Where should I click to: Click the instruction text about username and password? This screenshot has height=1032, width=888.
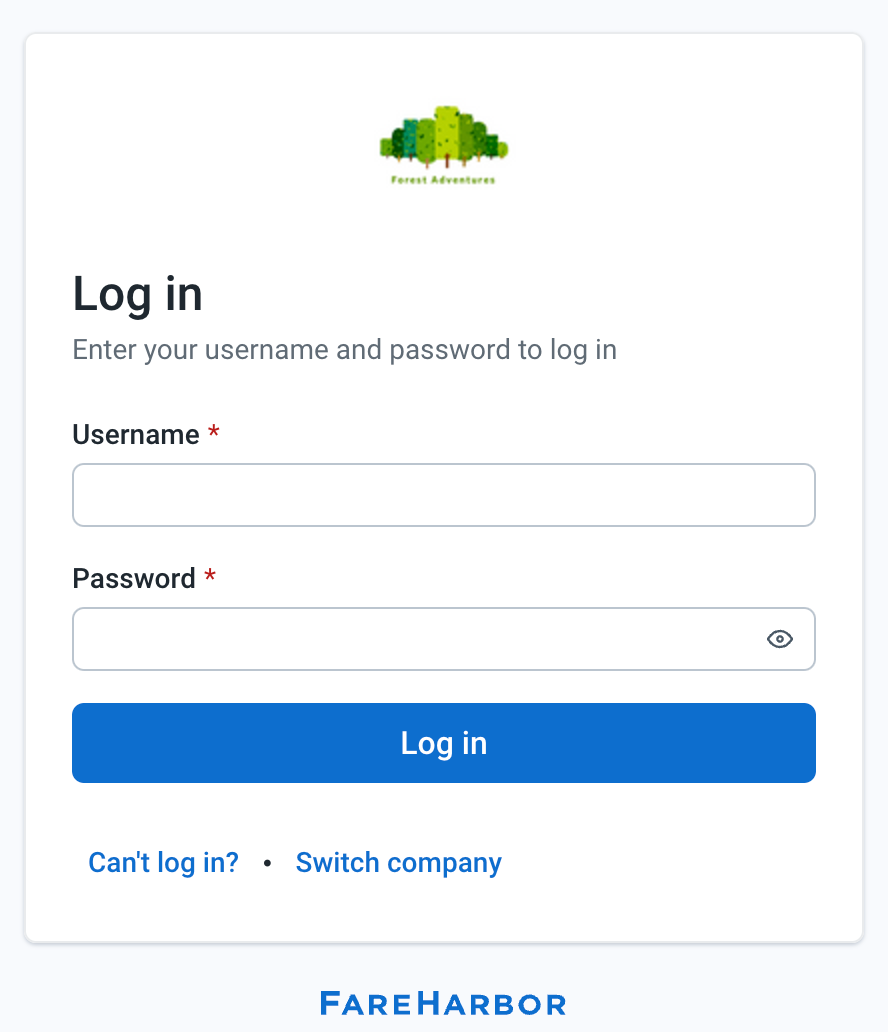[x=344, y=350]
